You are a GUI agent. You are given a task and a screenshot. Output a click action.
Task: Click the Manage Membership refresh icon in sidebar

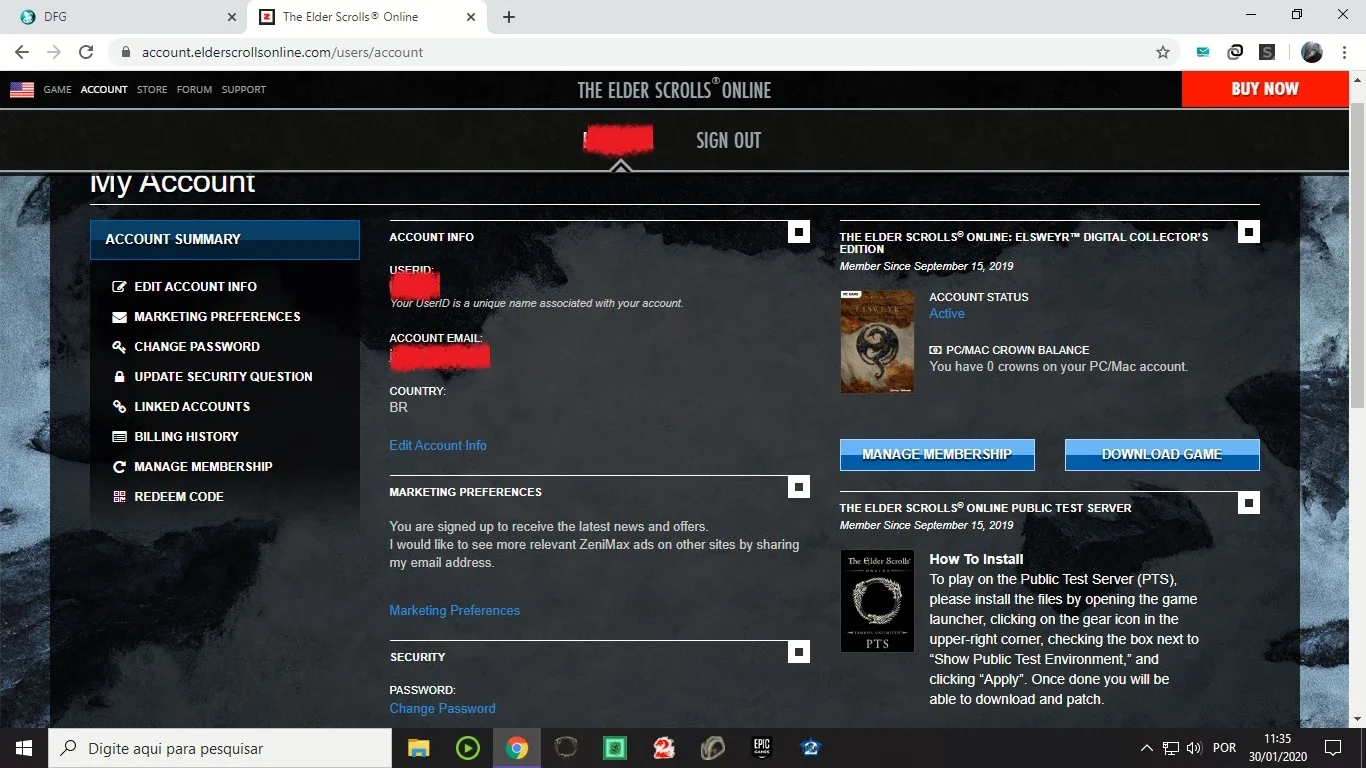click(120, 467)
